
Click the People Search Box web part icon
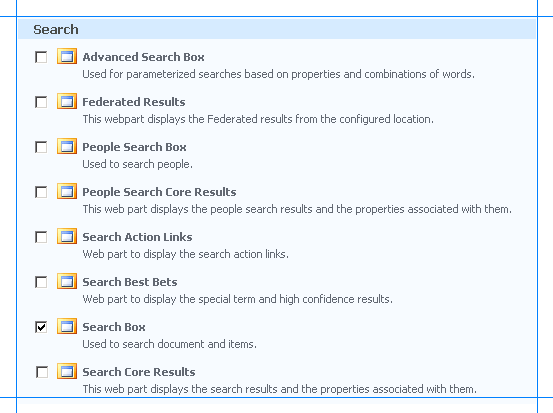pos(67,146)
